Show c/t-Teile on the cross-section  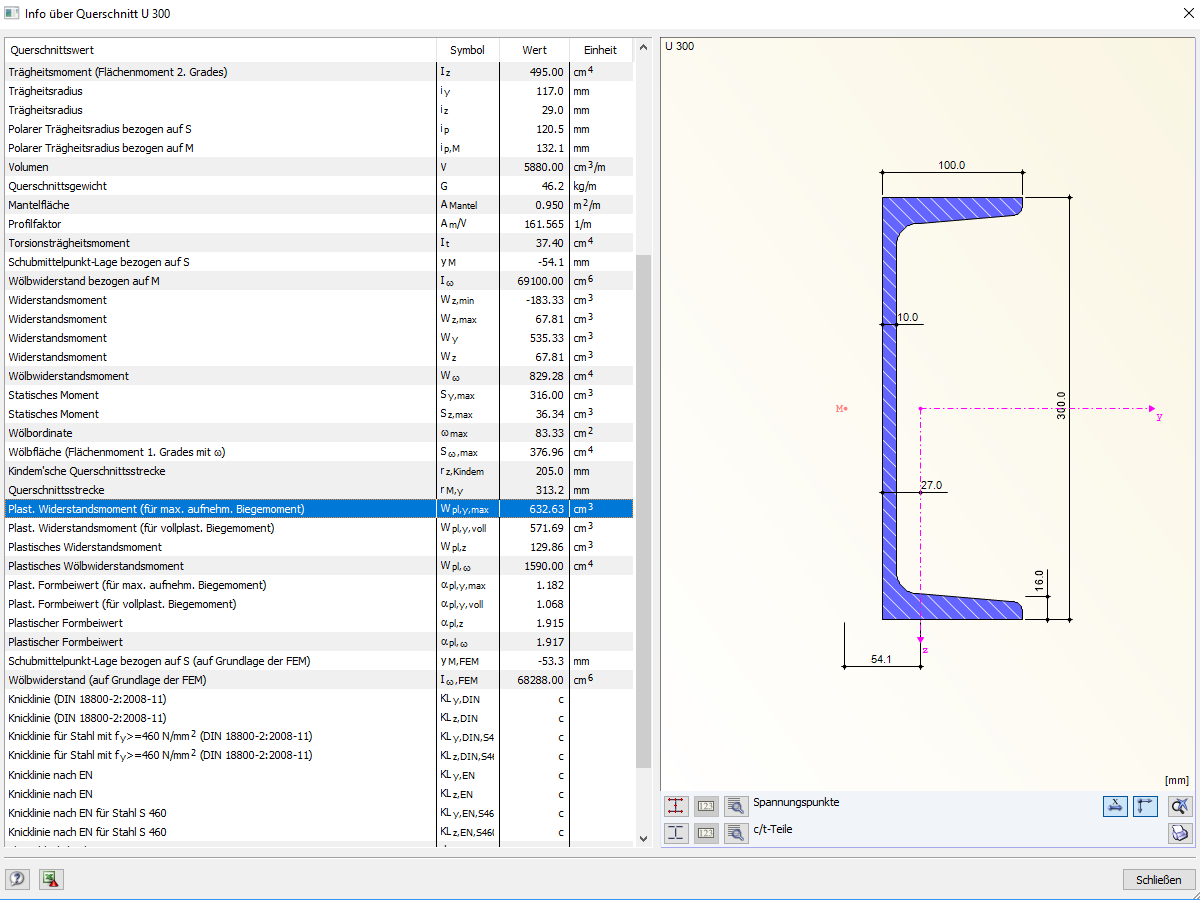click(x=677, y=833)
